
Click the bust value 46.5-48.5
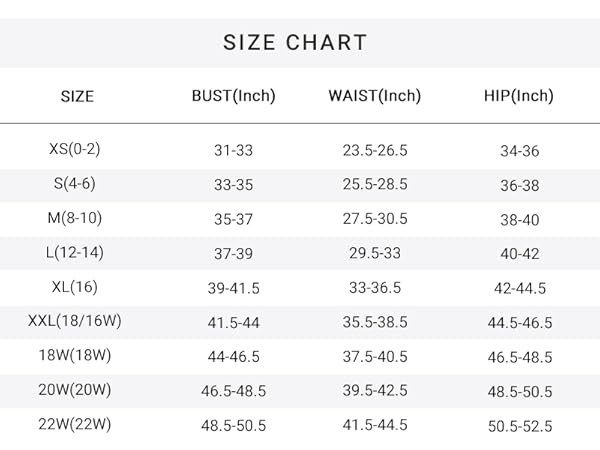coord(233,391)
